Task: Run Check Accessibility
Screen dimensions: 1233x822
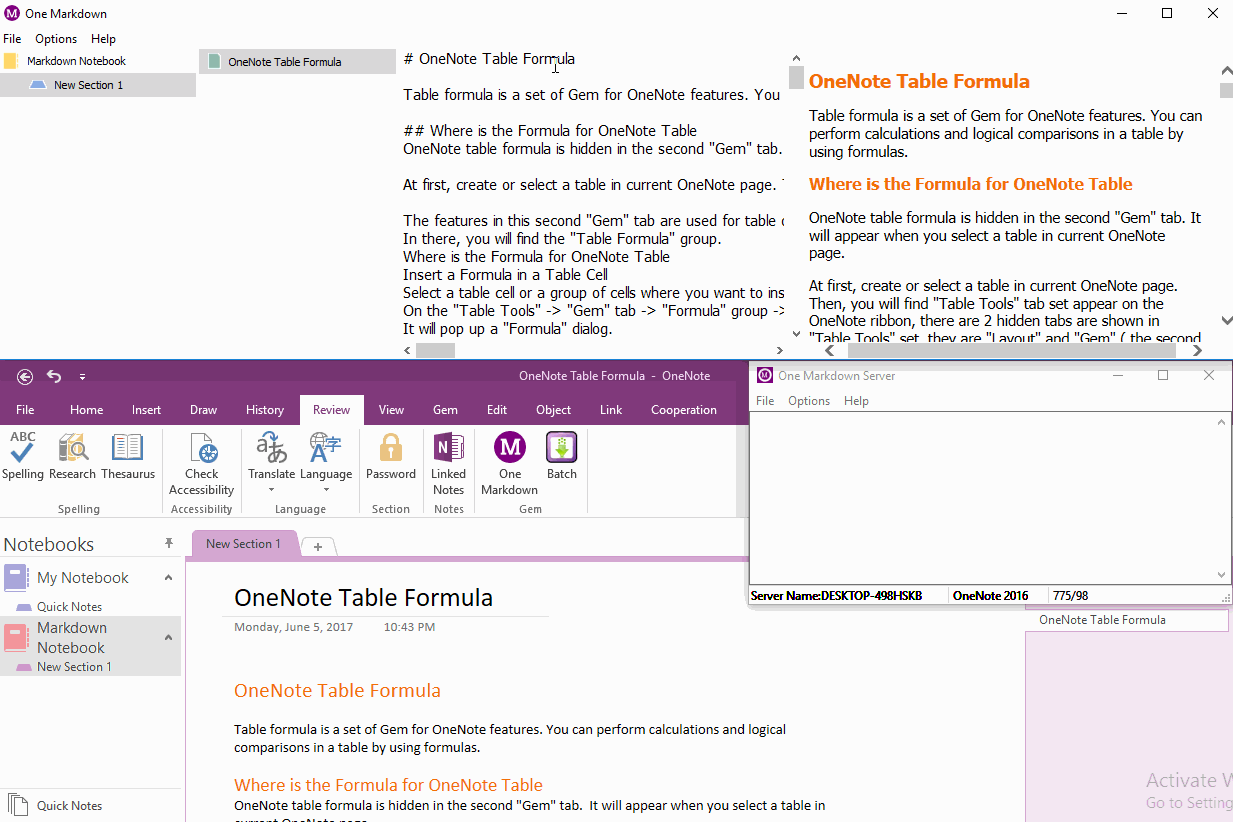Action: click(x=202, y=447)
